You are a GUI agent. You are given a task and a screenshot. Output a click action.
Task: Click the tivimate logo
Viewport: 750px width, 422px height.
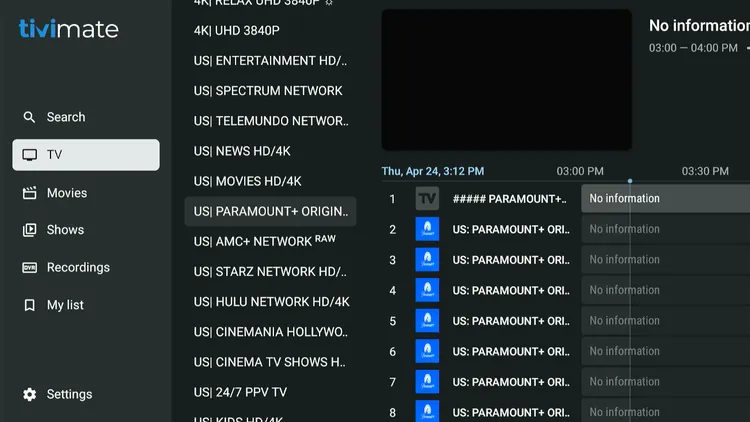(x=68, y=29)
